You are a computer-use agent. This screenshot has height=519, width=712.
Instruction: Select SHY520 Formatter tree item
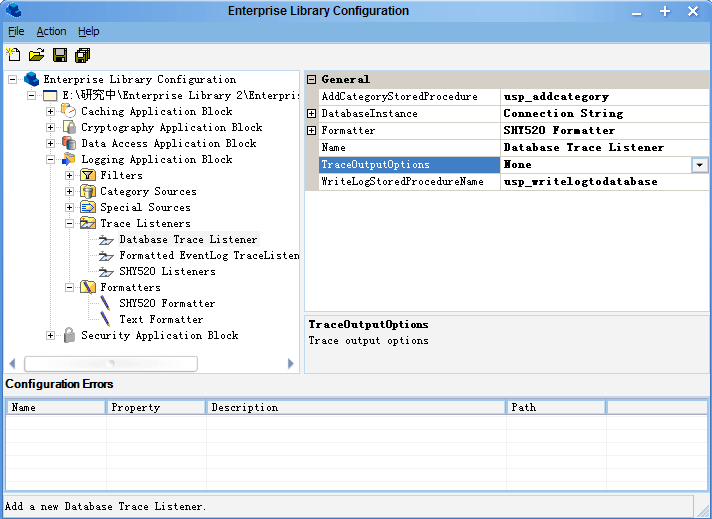pyautogui.click(x=167, y=303)
